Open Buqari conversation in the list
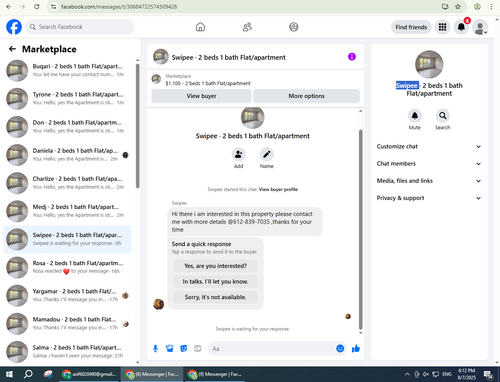The width and height of the screenshot is (500, 382). [68, 70]
